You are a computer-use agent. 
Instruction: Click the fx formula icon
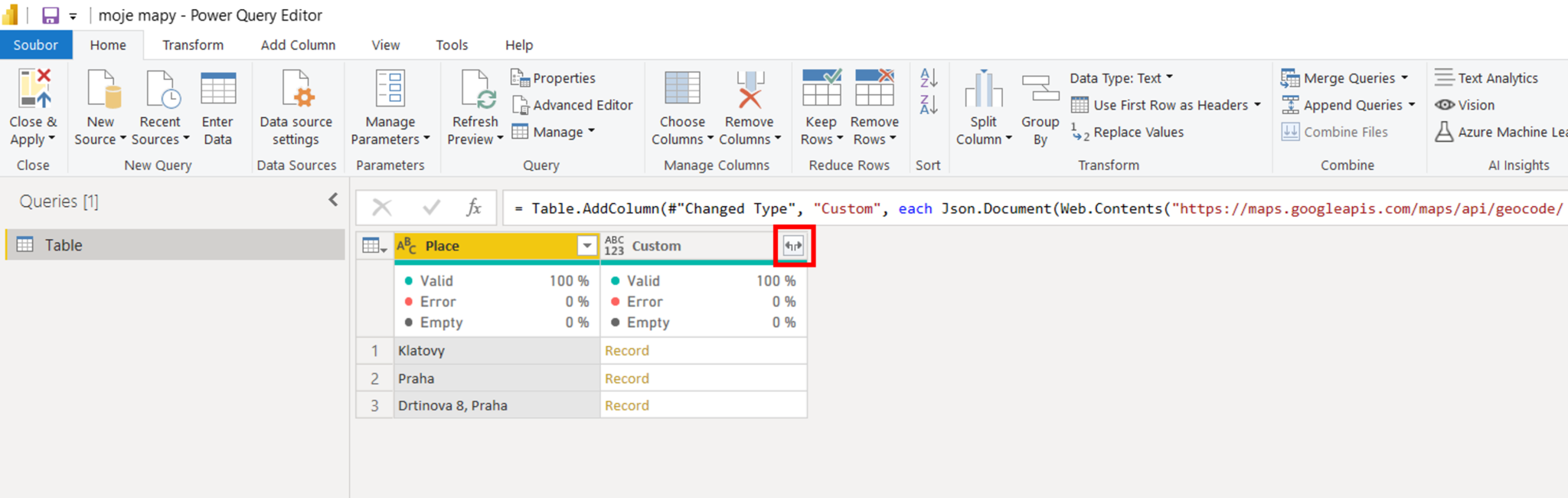pyautogui.click(x=473, y=207)
